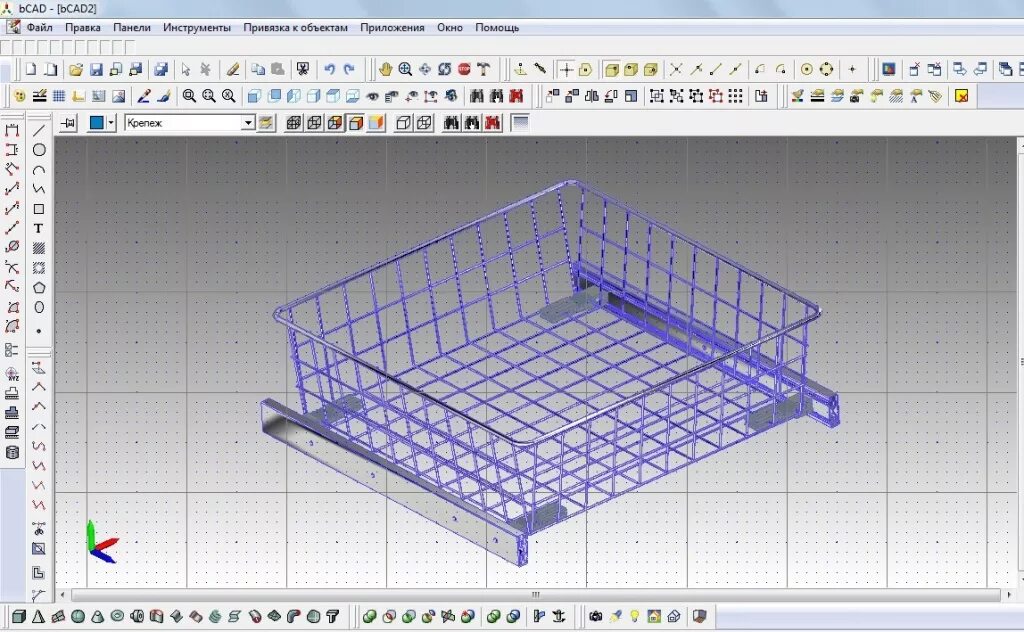This screenshot has width=1024, height=632.
Task: Create a sphere solid primitive
Action: 78,616
